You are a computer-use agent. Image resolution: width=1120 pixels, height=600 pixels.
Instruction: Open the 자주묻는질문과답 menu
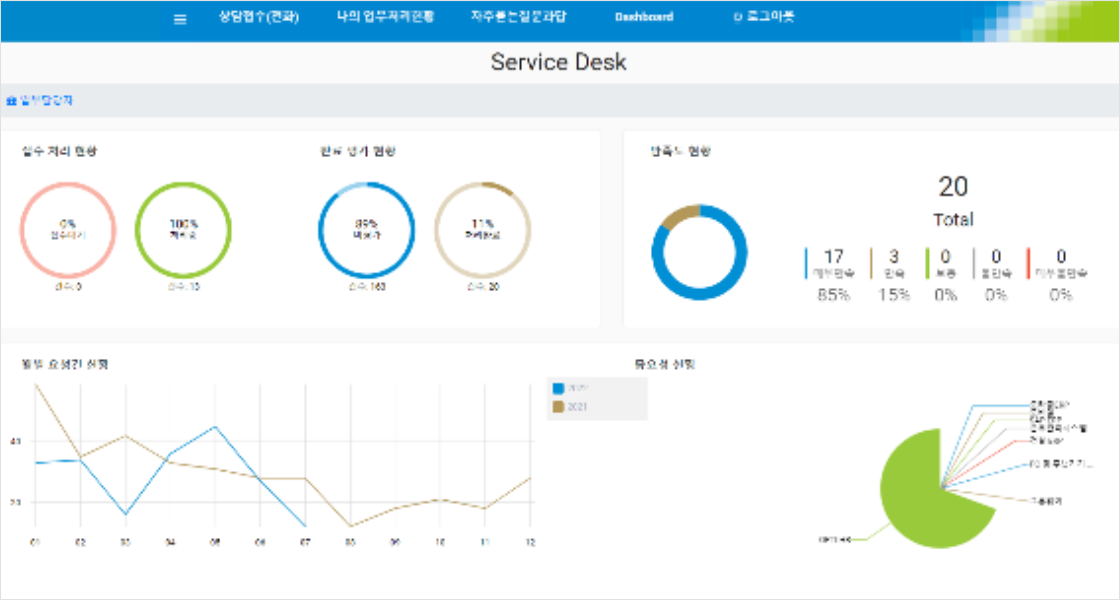click(519, 17)
